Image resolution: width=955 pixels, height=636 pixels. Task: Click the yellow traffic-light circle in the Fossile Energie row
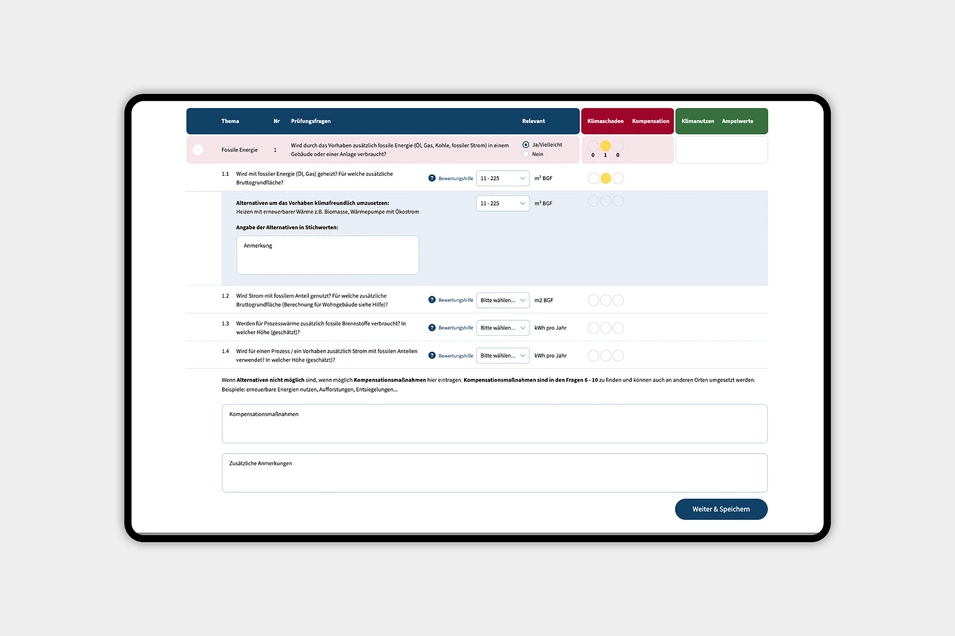click(x=605, y=146)
